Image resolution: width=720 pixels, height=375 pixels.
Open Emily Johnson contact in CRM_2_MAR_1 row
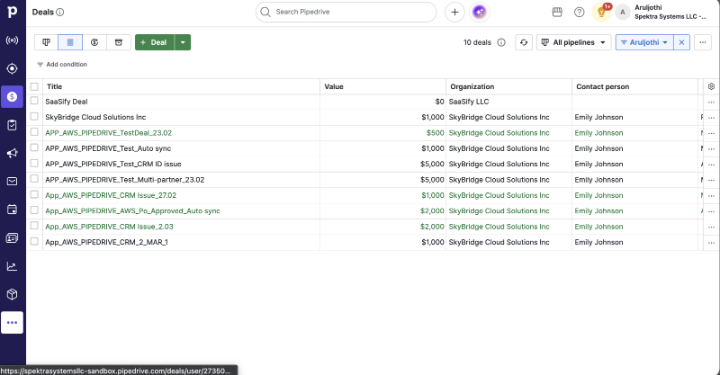(x=599, y=242)
